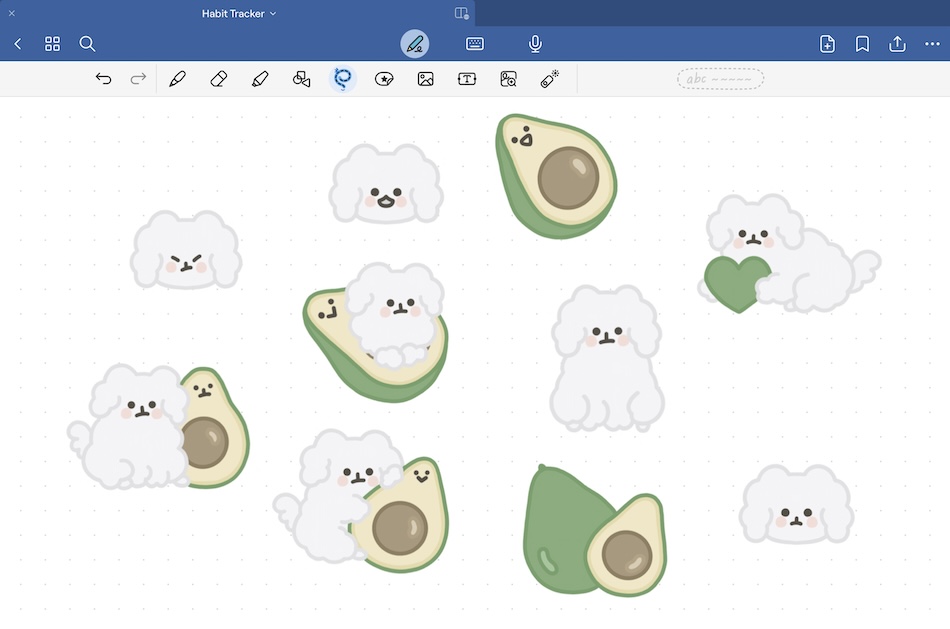
Task: Select the Text box tool
Action: click(466, 79)
